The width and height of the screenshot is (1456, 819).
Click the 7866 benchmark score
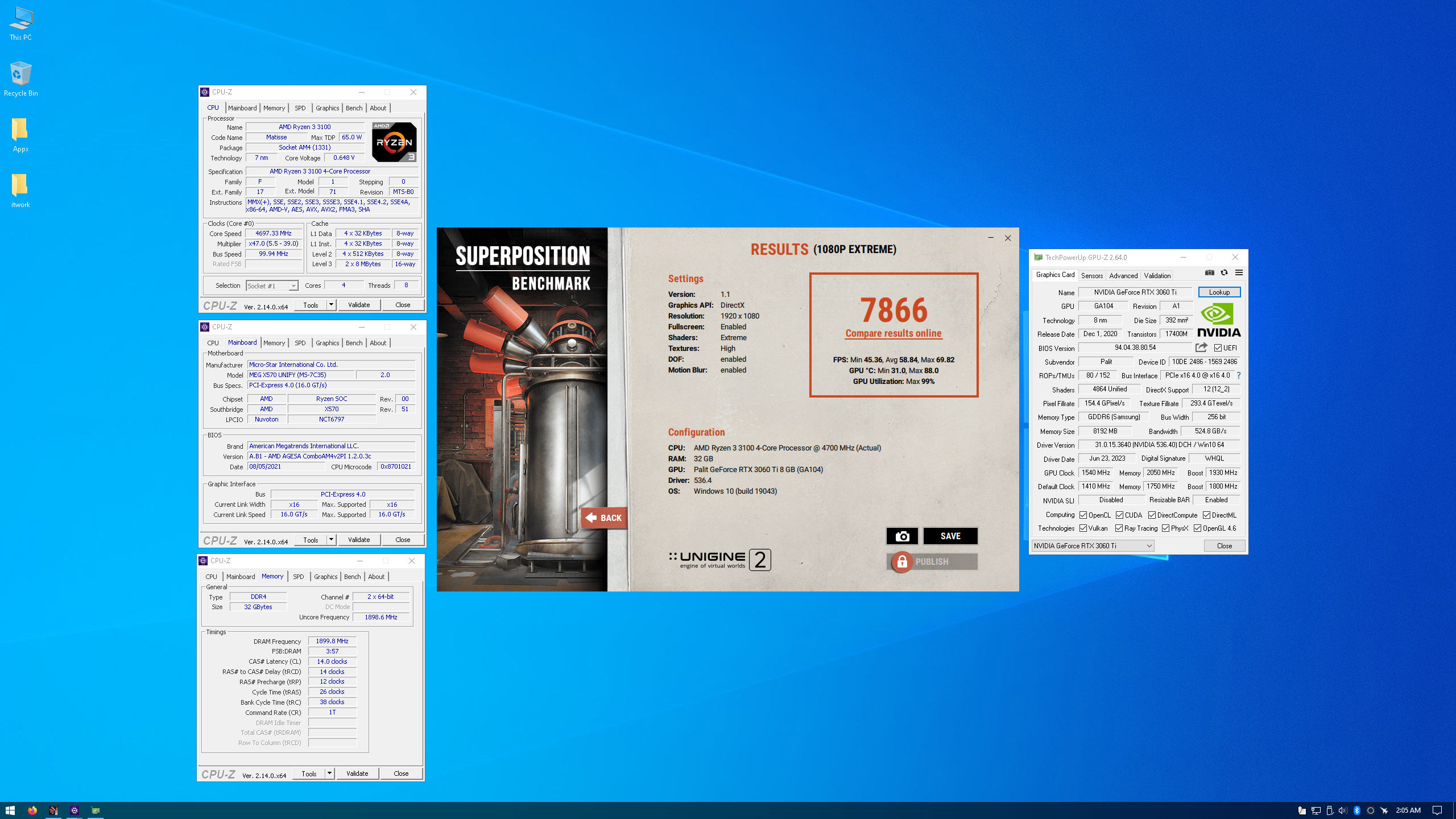click(894, 310)
